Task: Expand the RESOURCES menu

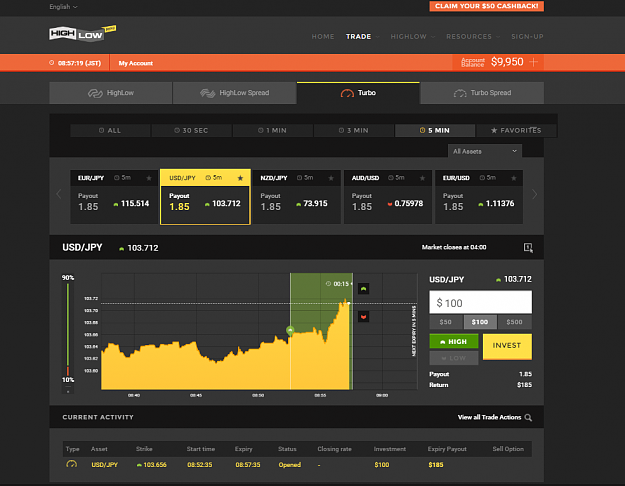Action: [473, 37]
